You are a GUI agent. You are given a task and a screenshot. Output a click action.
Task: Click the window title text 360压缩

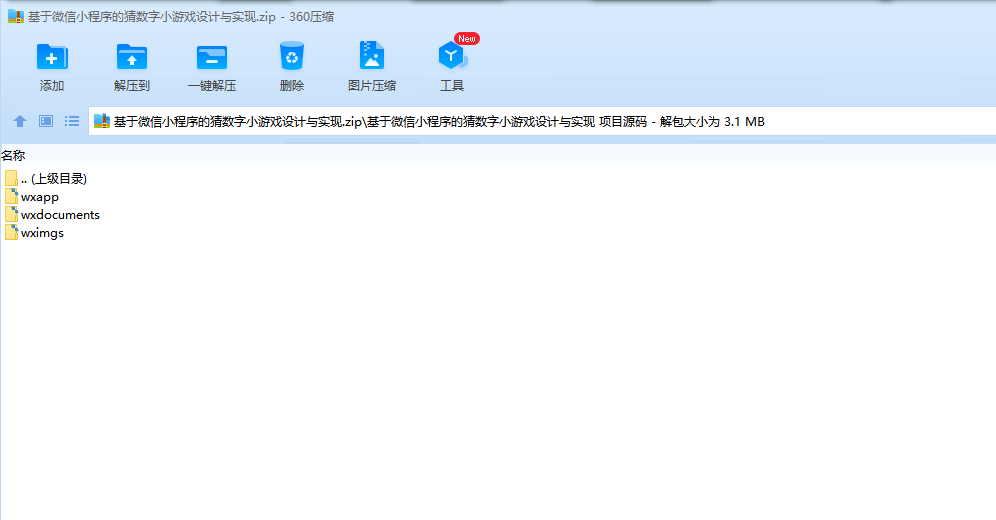[x=311, y=17]
